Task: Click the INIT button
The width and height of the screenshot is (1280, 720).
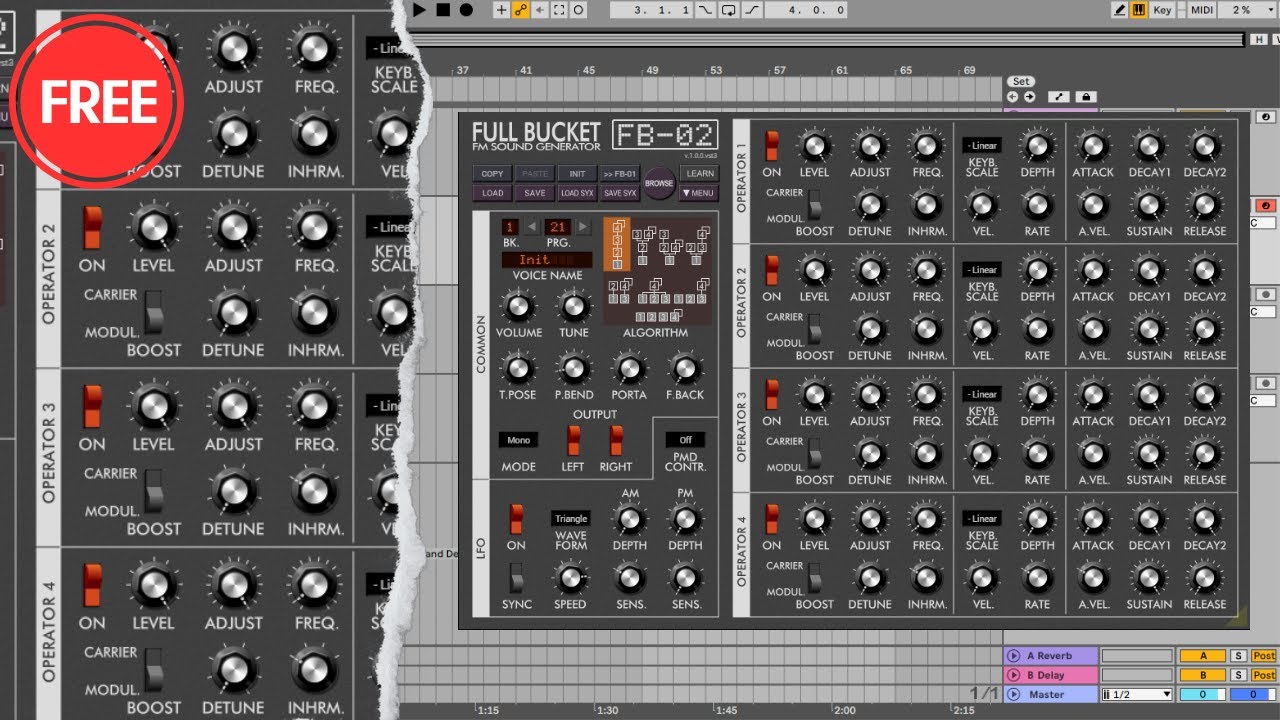Action: tap(577, 174)
